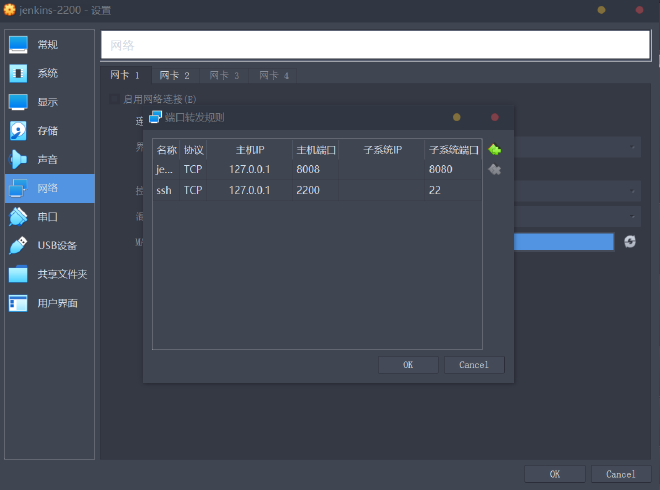The height and width of the screenshot is (490, 660).
Task: Toggle the 启用网络连接 checkbox
Action: pyautogui.click(x=115, y=99)
